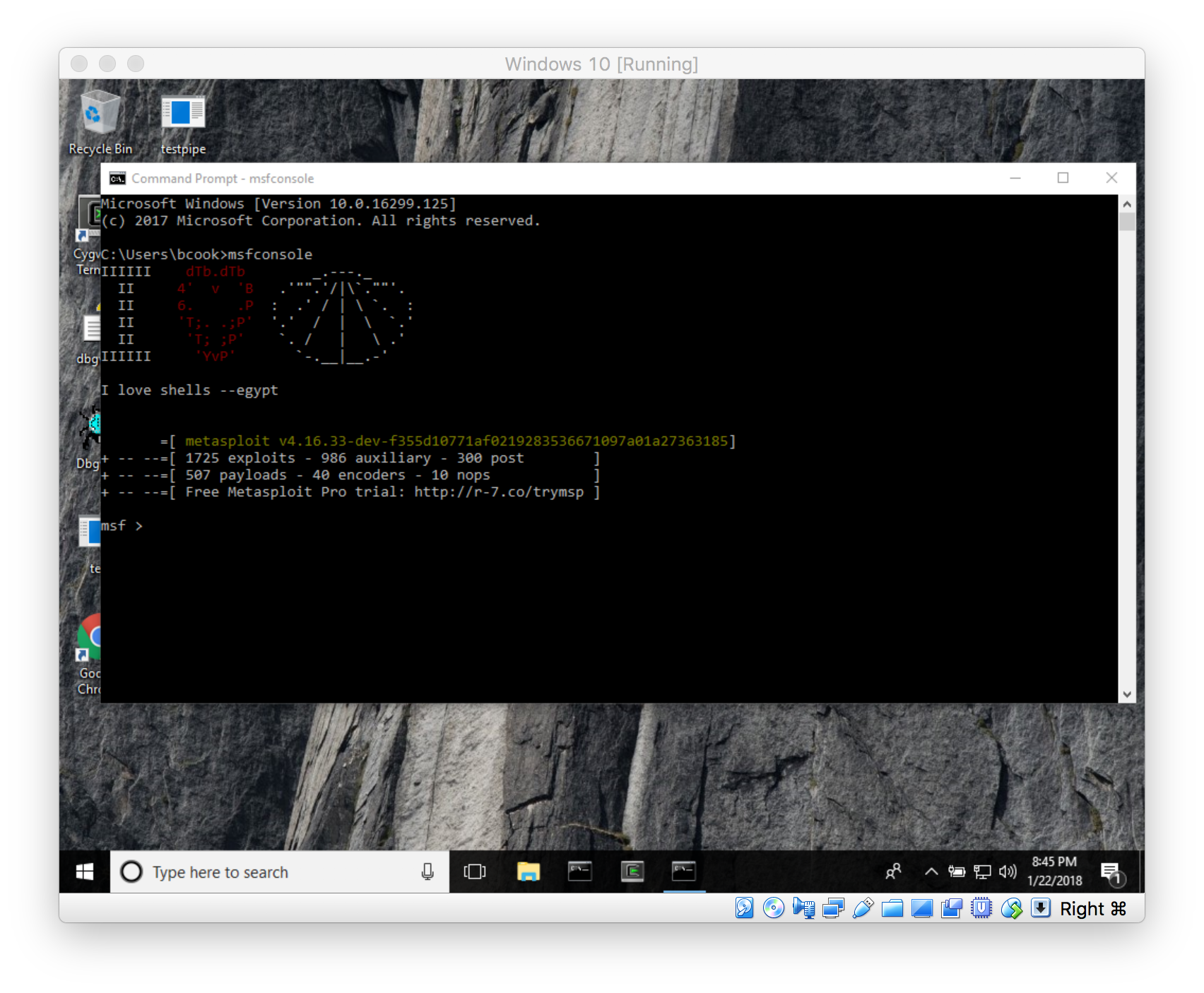Image resolution: width=1204 pixels, height=993 pixels.
Task: Open the Windows Start menu
Action: click(x=83, y=872)
